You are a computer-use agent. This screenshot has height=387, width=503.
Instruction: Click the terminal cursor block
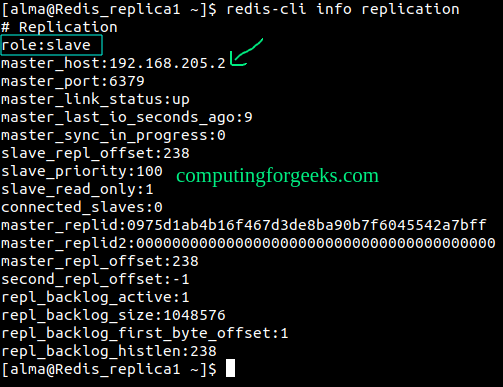point(230,368)
